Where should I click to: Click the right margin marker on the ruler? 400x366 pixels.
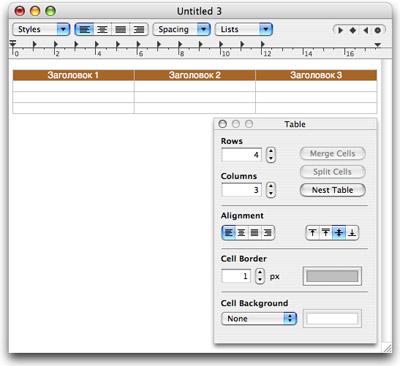coord(378,45)
